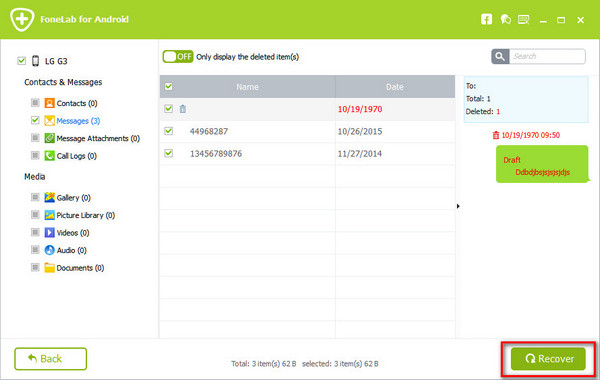Uncheck the 10/19/1970 message row checkbox
600x380 pixels.
[x=168, y=109]
